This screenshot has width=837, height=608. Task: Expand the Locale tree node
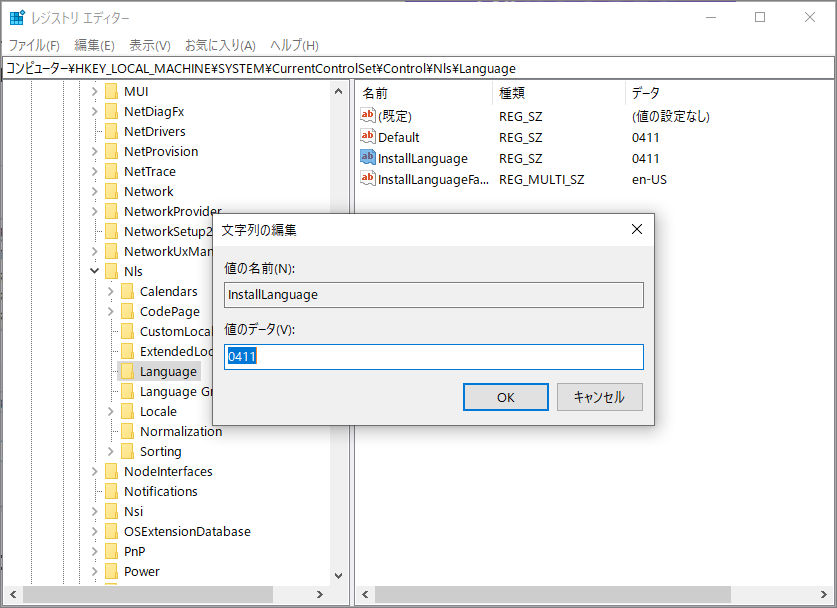pyautogui.click(x=110, y=412)
